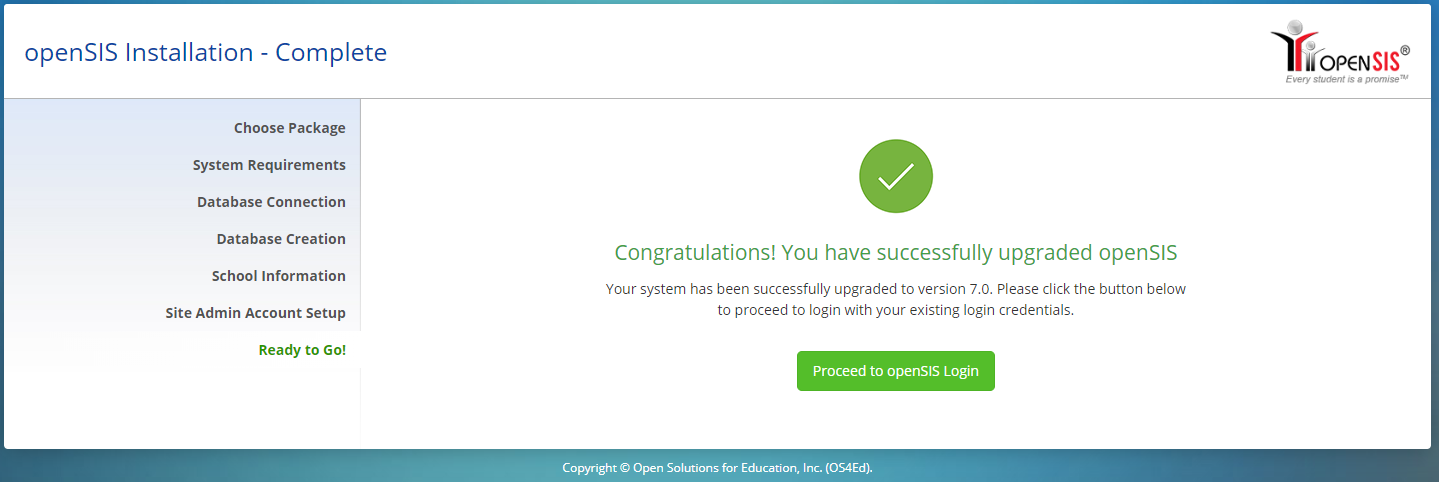The image size is (1439, 482).
Task: Select Site Admin Account Setup step
Action: click(x=256, y=313)
